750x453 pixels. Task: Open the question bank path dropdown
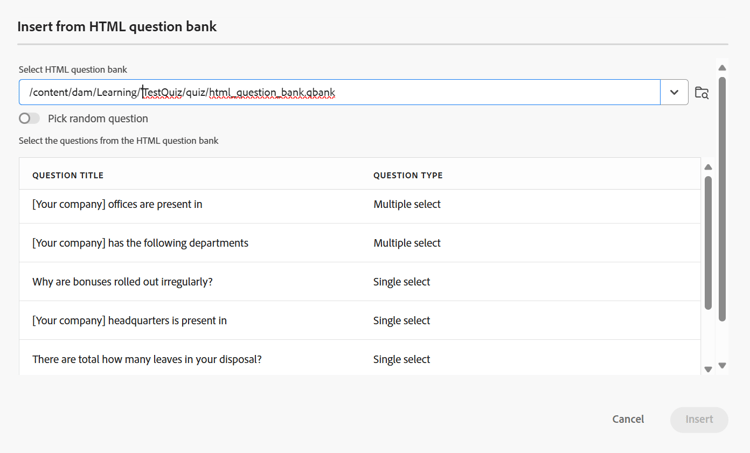tap(674, 93)
